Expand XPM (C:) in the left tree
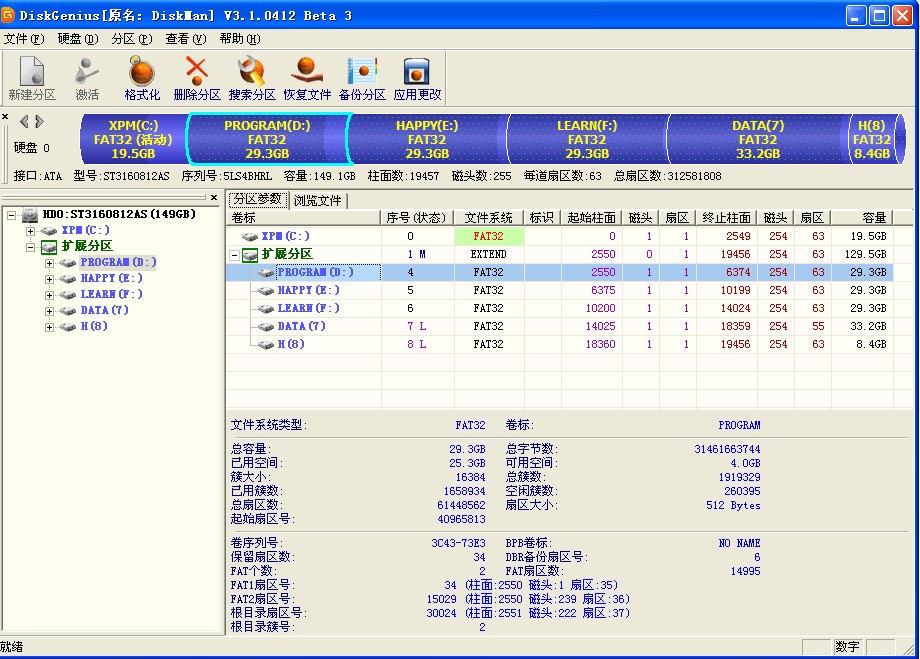 [31, 231]
